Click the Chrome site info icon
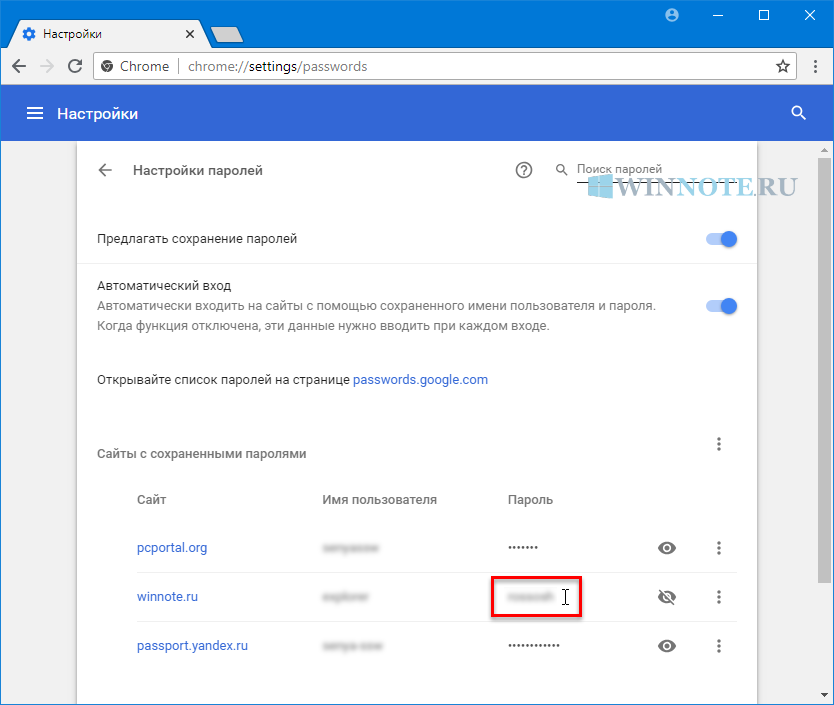Image resolution: width=834 pixels, height=705 pixels. tap(107, 66)
